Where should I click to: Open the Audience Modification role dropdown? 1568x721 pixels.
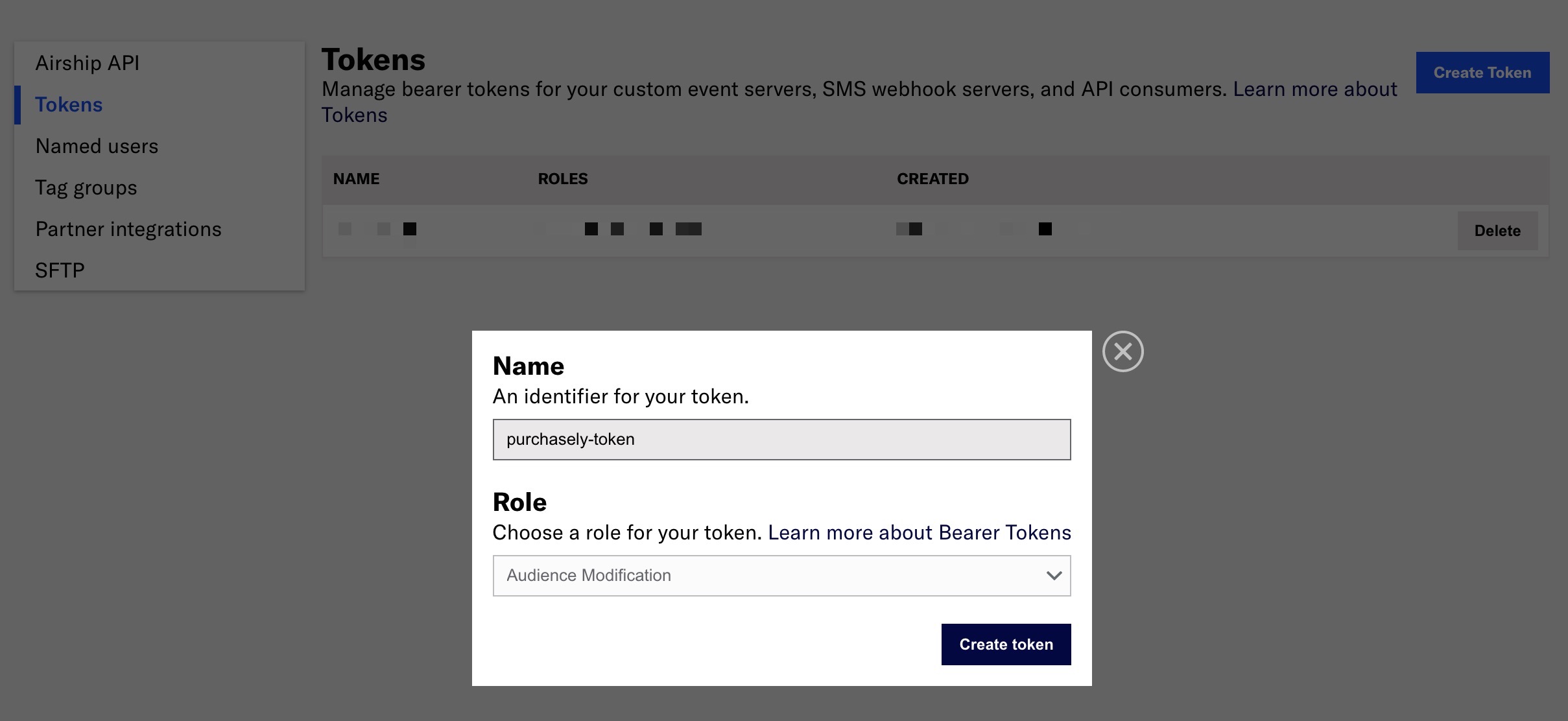pos(781,576)
